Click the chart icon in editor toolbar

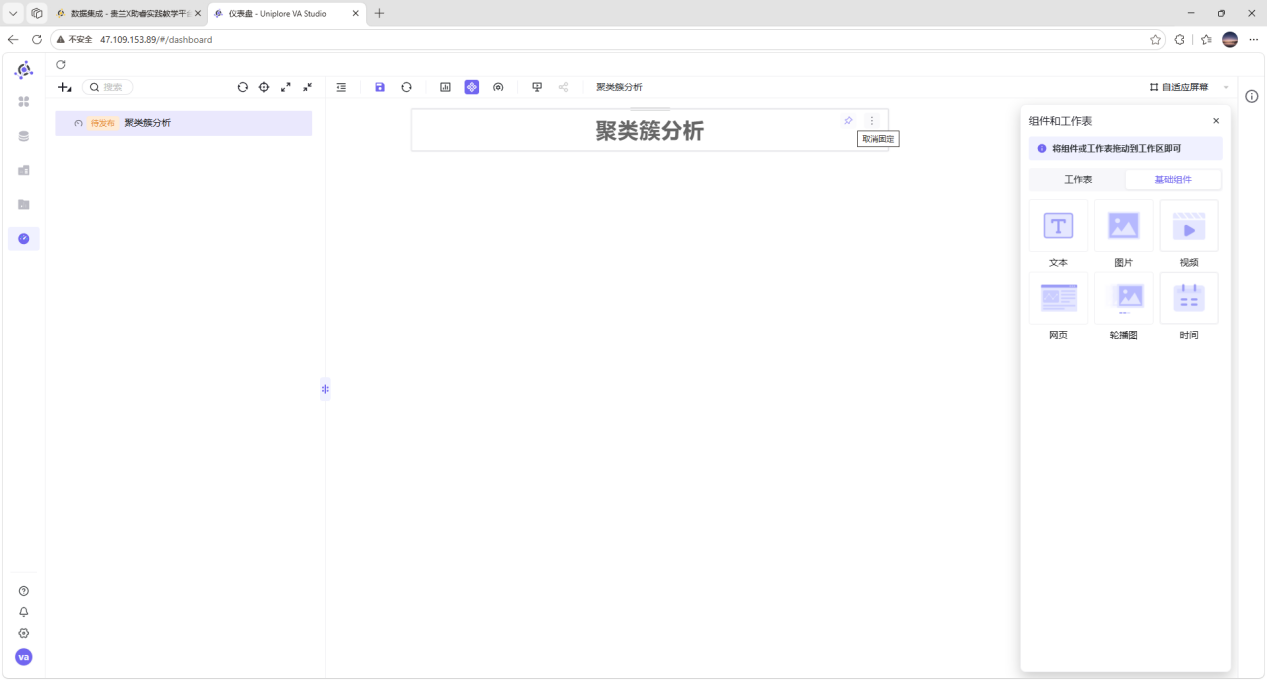pos(446,87)
